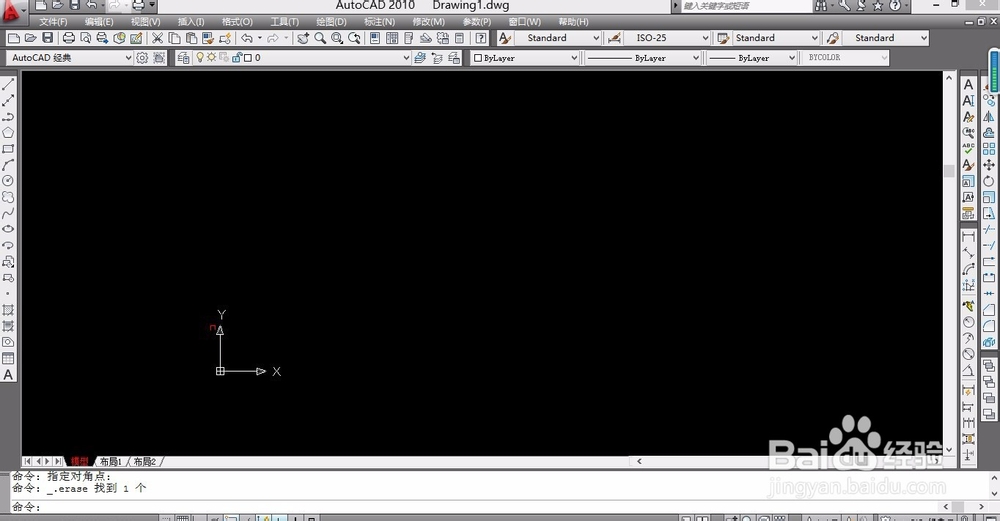
Task: Select the Ellipse draw tool
Action: [x=8, y=229]
